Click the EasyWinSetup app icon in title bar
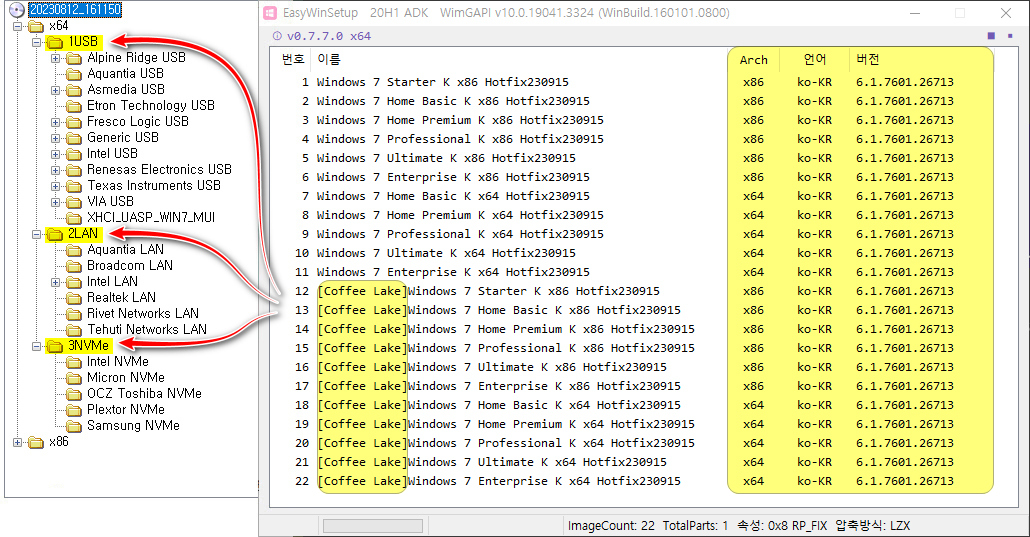 [270, 13]
